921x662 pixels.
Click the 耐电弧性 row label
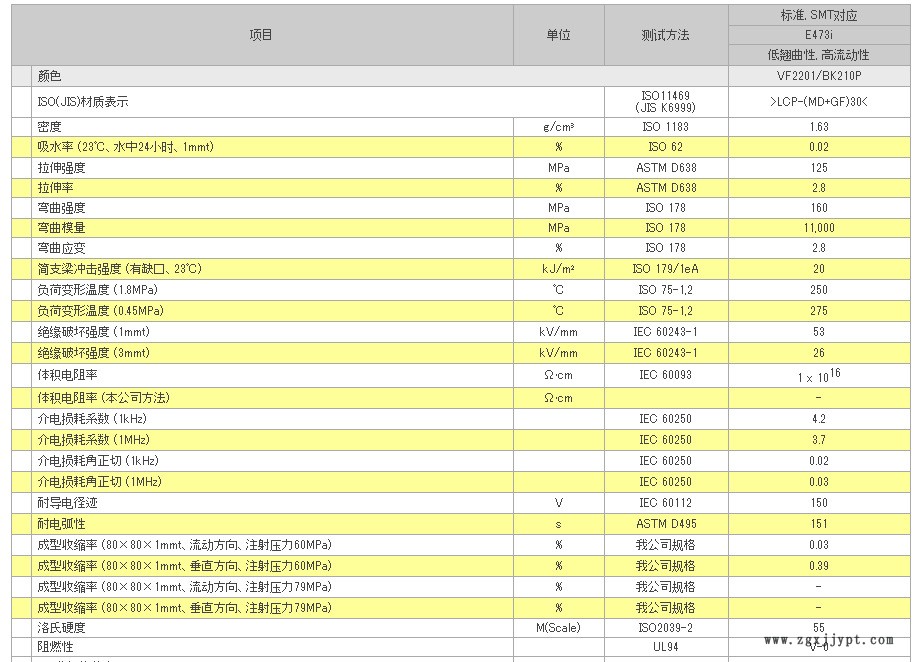(x=61, y=524)
